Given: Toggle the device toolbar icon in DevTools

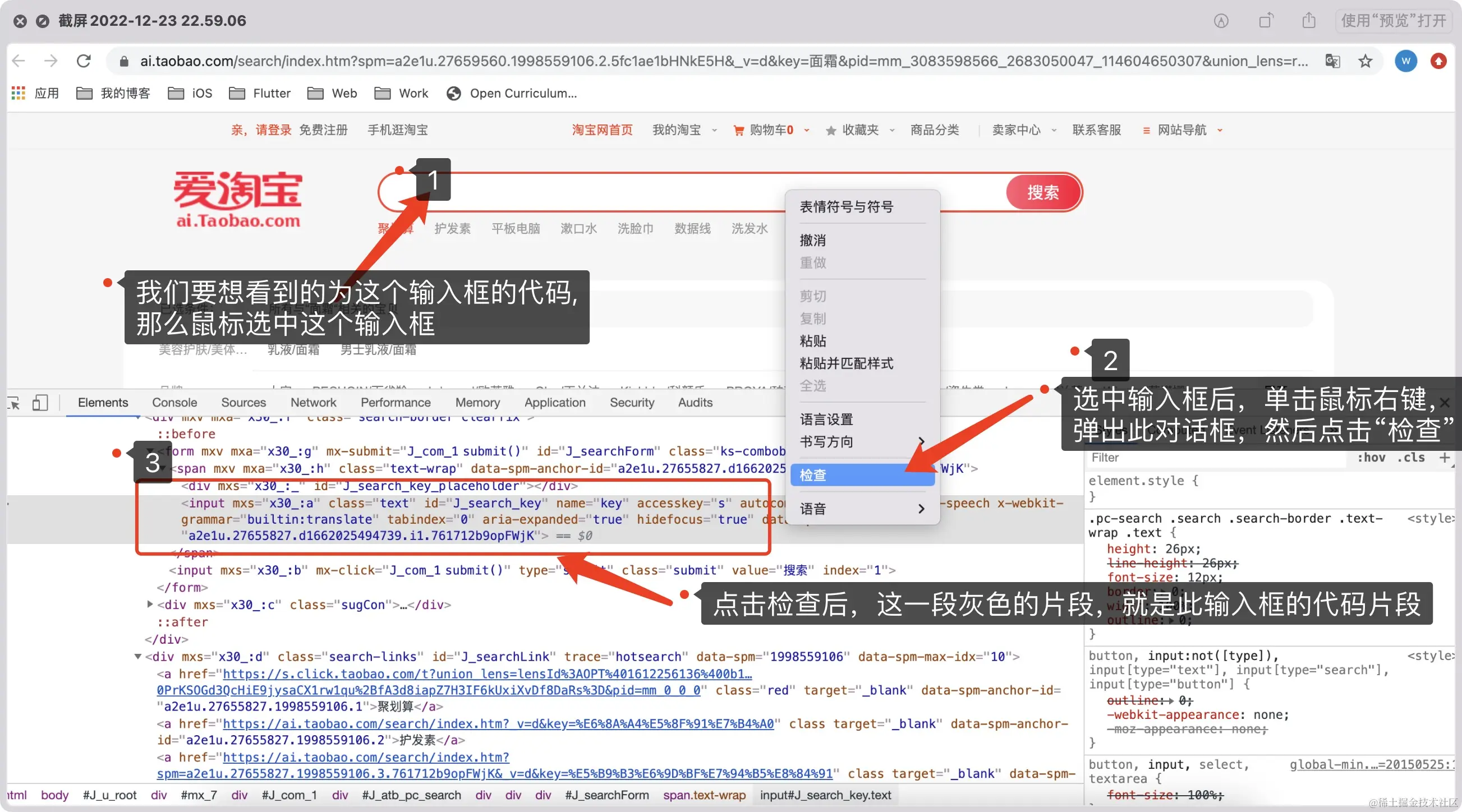Looking at the screenshot, I should tap(40, 403).
